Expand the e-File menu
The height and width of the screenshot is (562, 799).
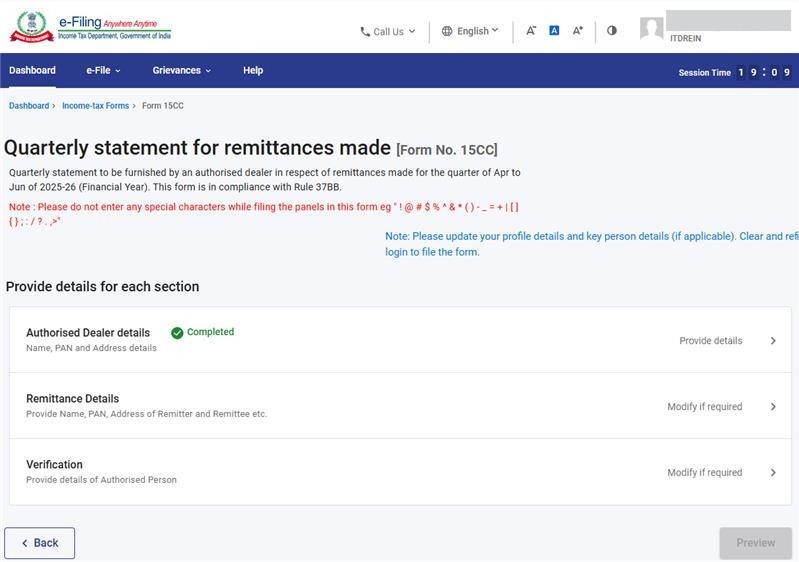click(103, 70)
